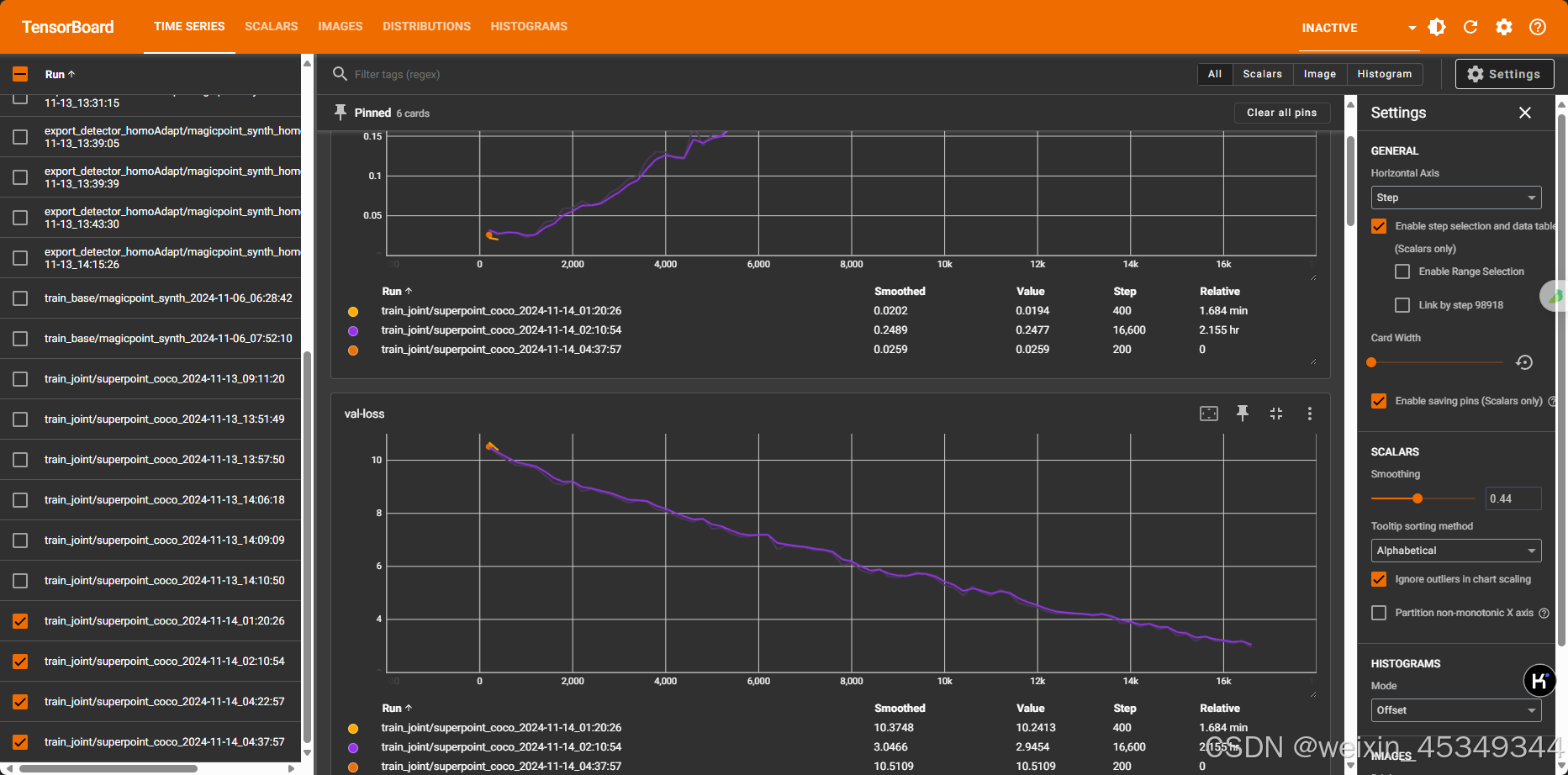Fit val-loss chart to data
The width and height of the screenshot is (1568, 775).
click(x=1209, y=414)
